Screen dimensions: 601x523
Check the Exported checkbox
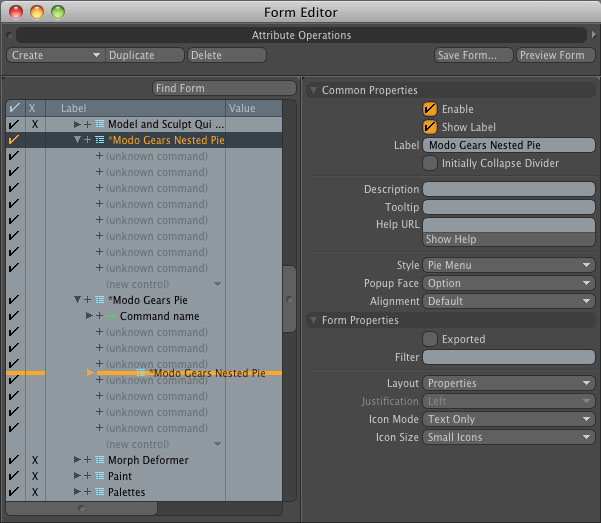click(x=430, y=339)
